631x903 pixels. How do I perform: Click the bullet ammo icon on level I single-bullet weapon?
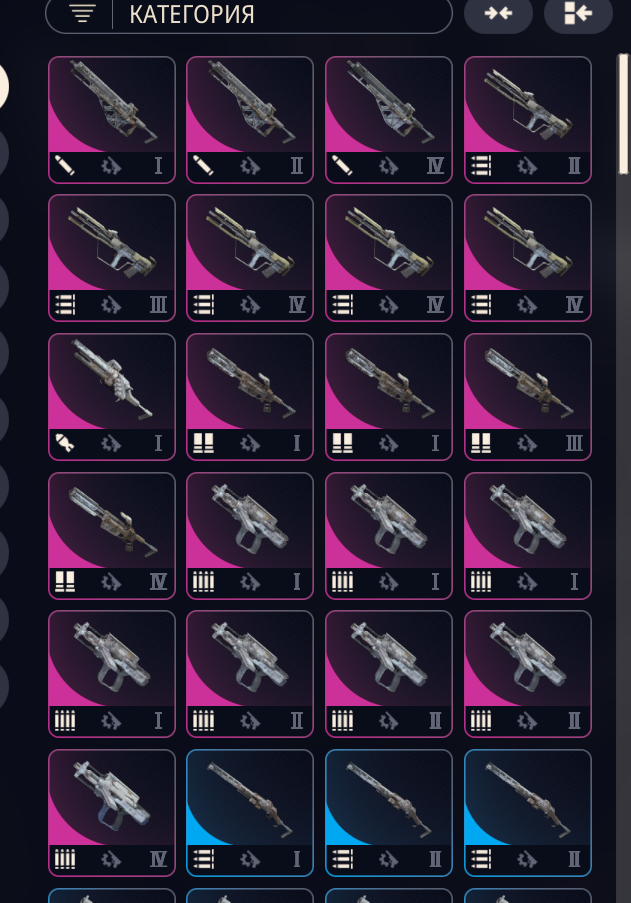point(65,166)
